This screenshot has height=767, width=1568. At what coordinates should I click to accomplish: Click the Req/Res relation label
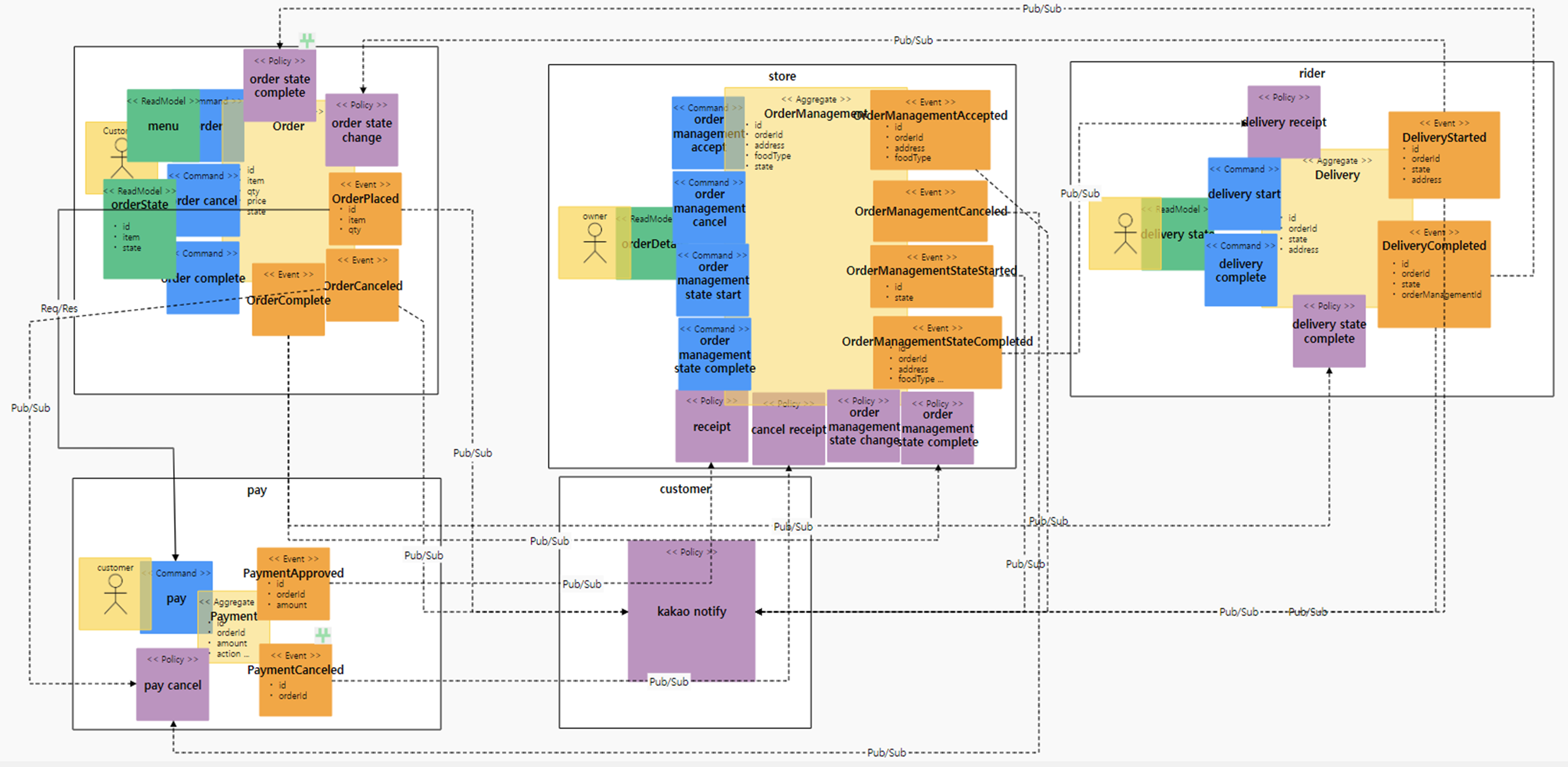(60, 308)
